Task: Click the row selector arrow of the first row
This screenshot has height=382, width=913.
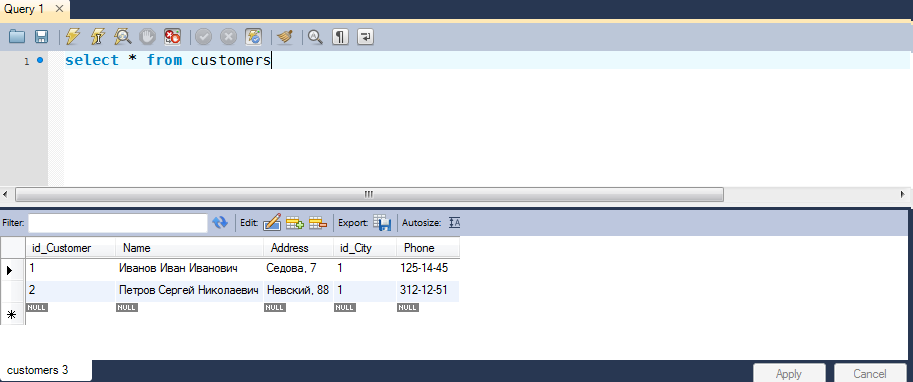Action: (10, 270)
